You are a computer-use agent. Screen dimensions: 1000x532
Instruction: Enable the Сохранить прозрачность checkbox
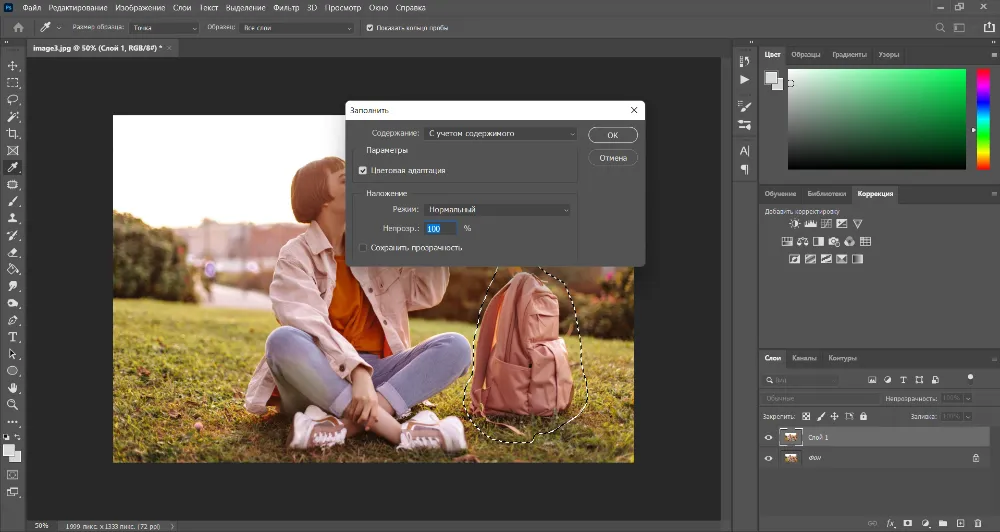click(363, 247)
